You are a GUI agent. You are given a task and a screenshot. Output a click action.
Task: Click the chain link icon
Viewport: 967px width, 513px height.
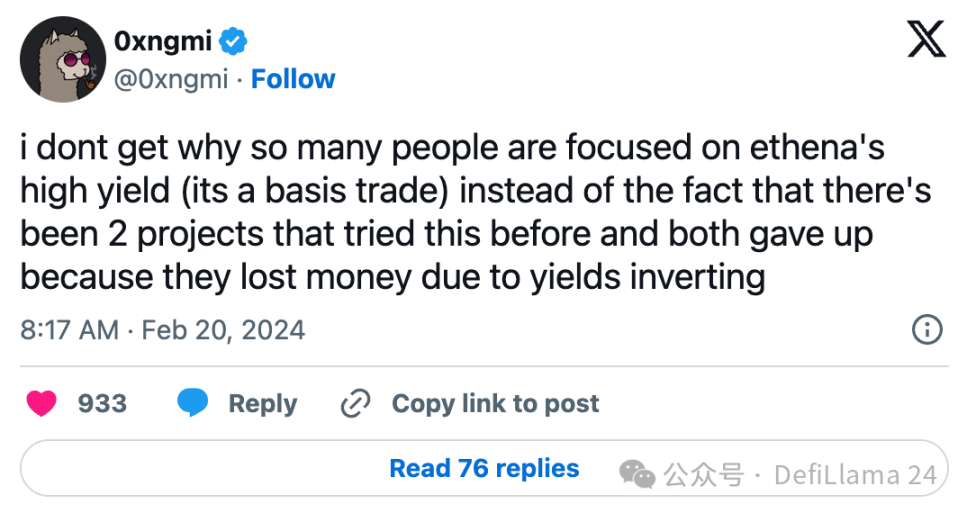pos(356,403)
